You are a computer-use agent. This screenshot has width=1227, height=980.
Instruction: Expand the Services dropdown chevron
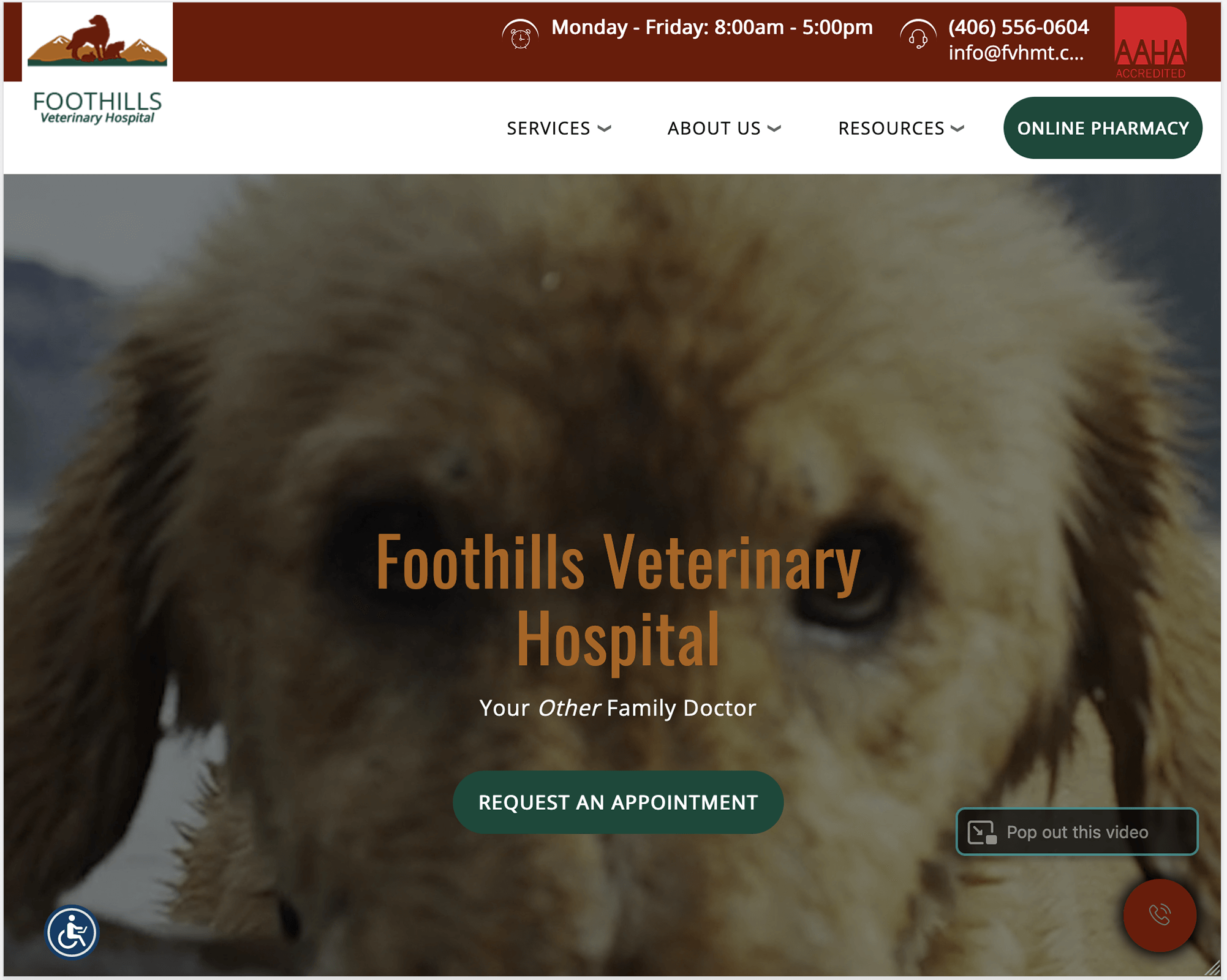(x=605, y=129)
